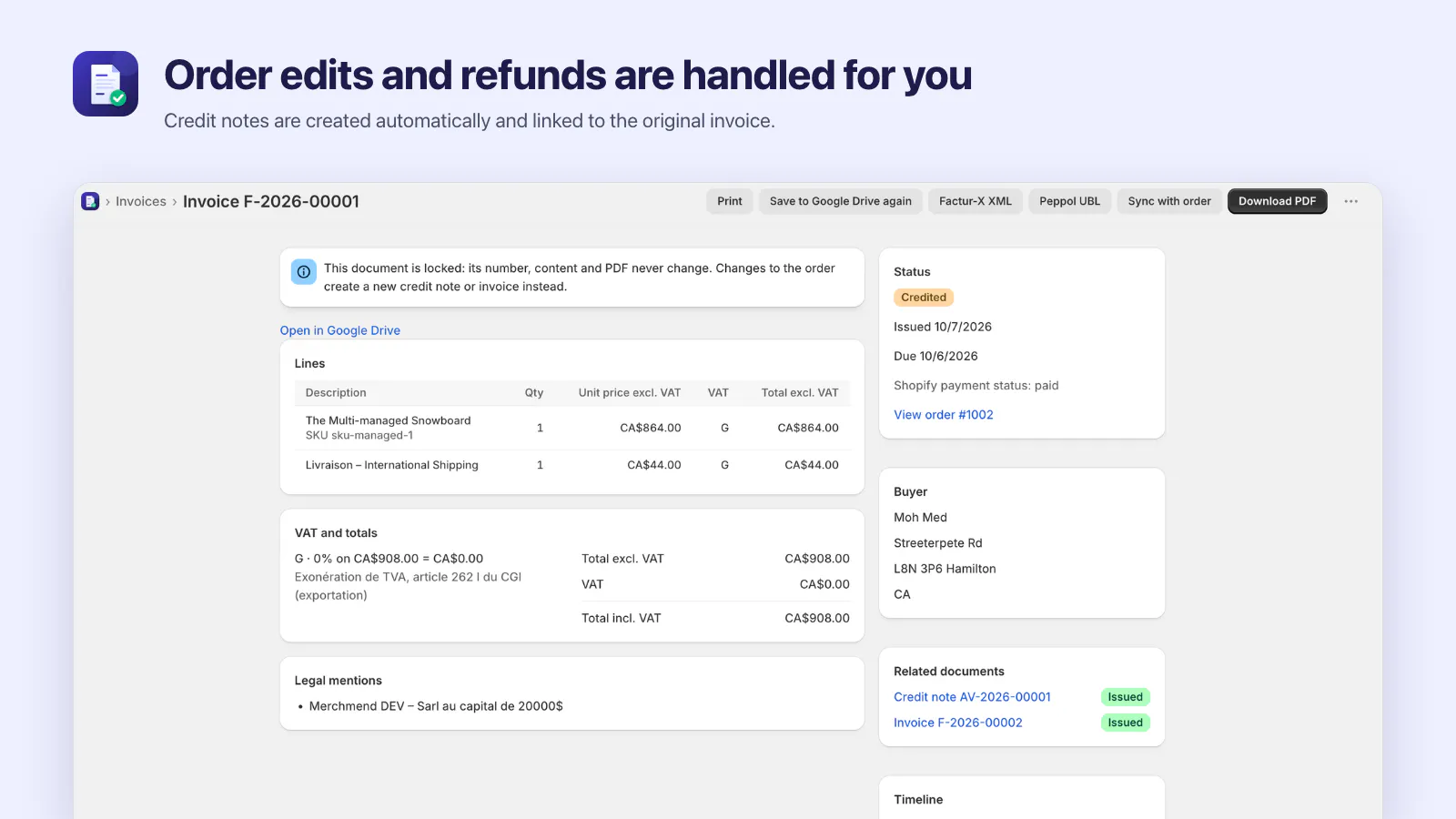1456x819 pixels.
Task: Click Issued 10/7/2026 date text
Action: [x=943, y=327]
